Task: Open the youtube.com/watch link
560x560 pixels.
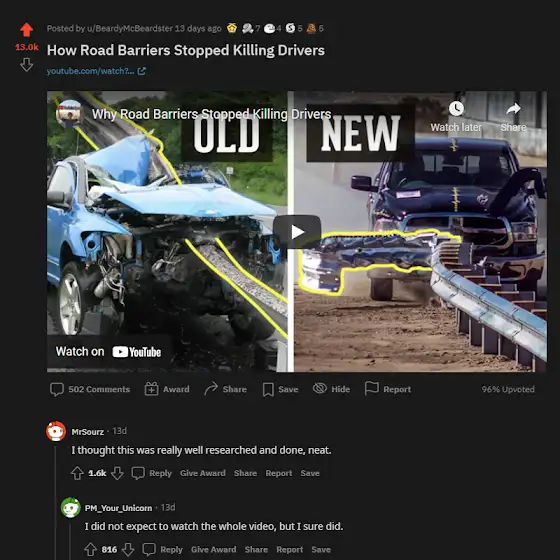Action: click(96, 71)
